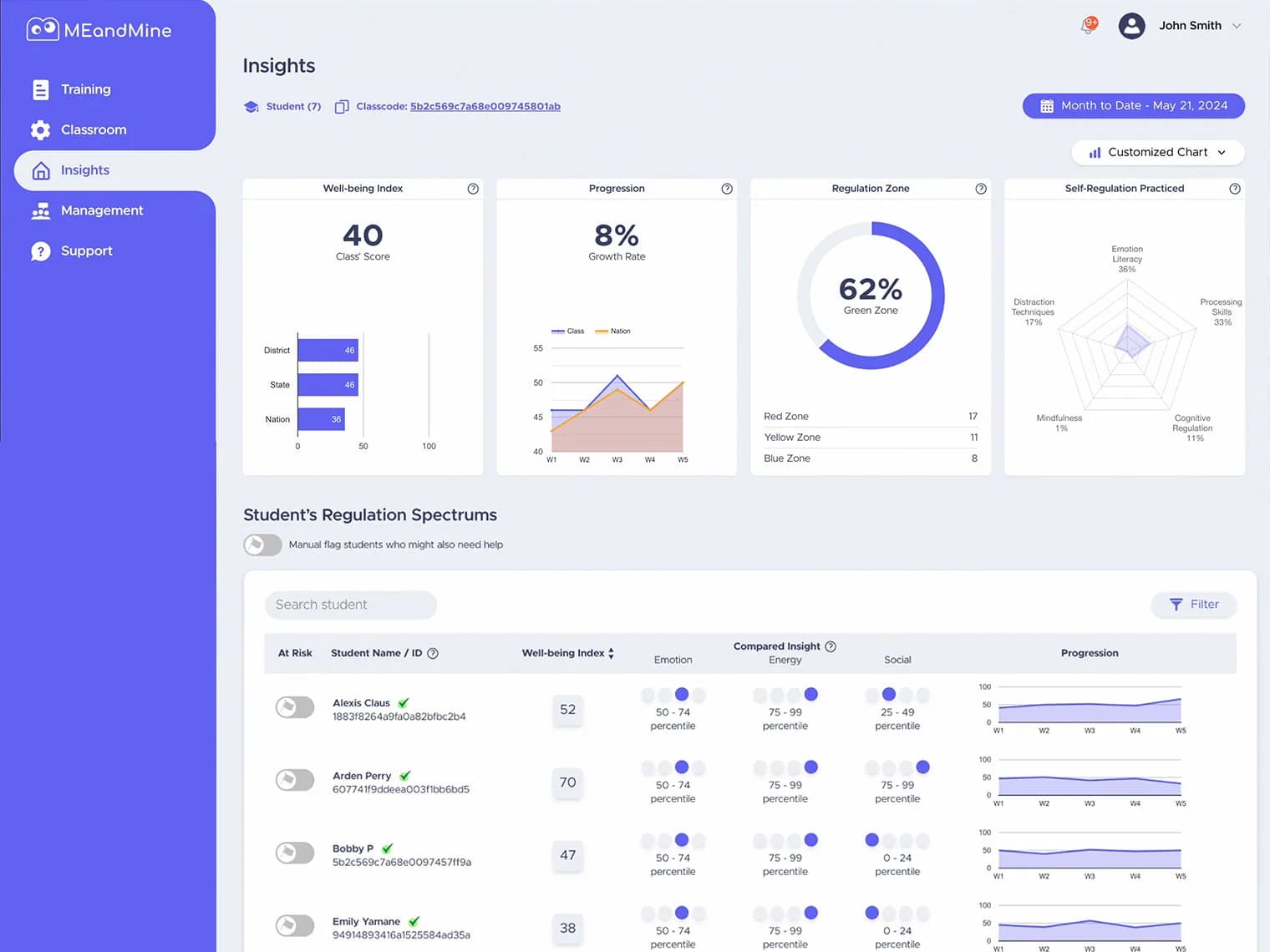The width and height of the screenshot is (1270, 952).
Task: Open the Management menu item
Action: pos(102,210)
